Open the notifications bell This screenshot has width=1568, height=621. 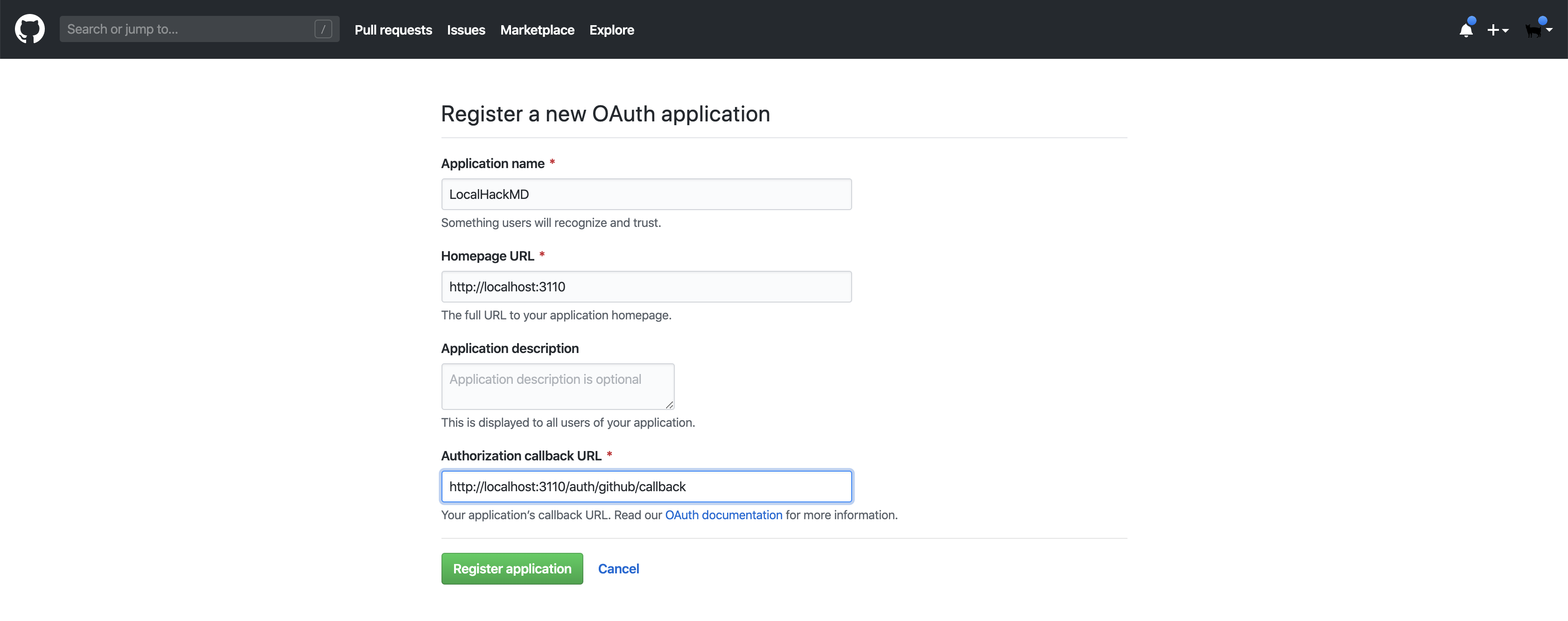[1466, 29]
